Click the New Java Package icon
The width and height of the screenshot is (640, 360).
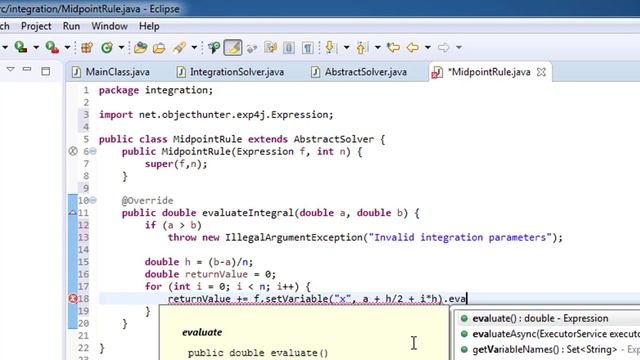(87, 47)
